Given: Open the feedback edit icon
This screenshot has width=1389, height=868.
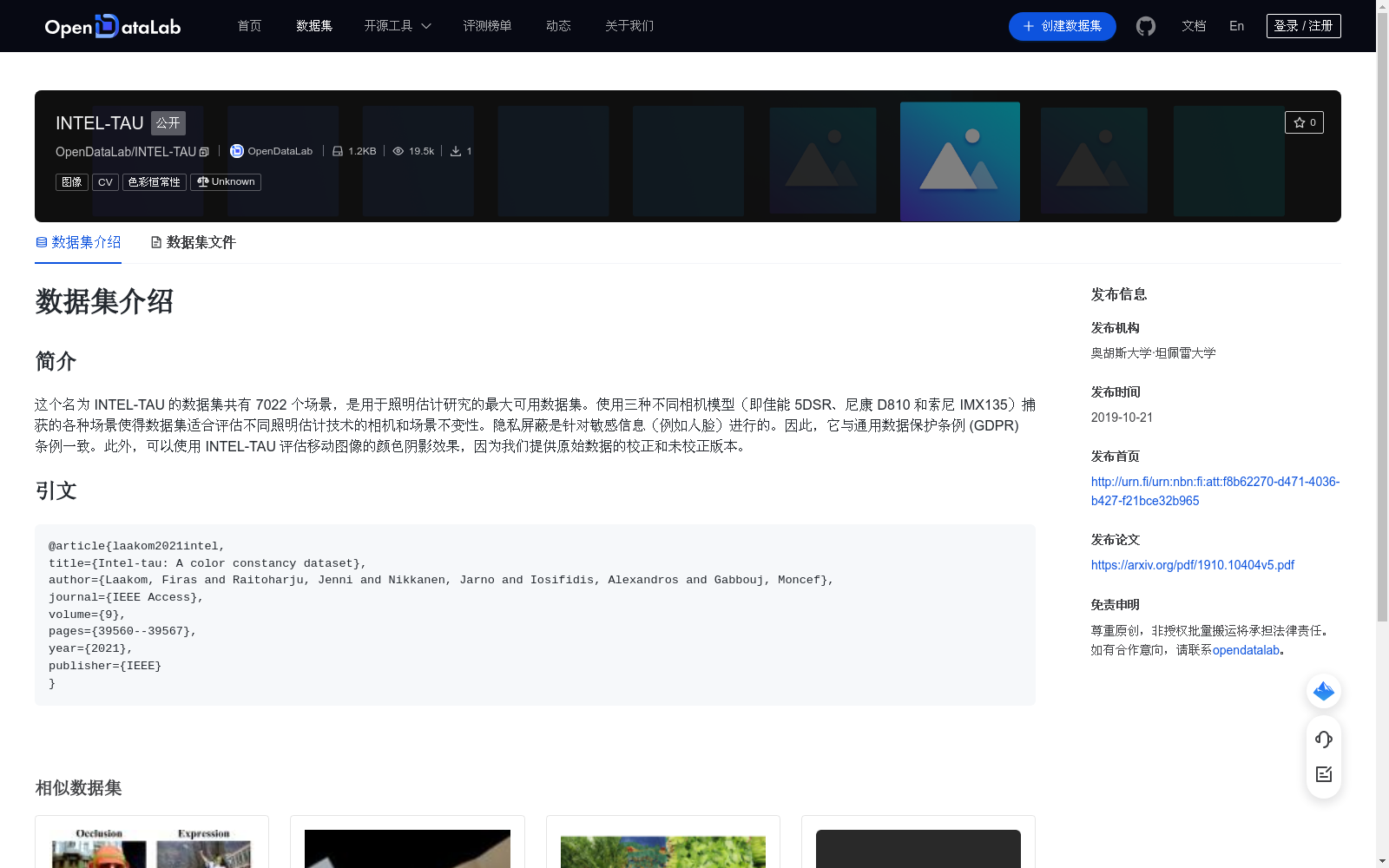Looking at the screenshot, I should 1324,774.
